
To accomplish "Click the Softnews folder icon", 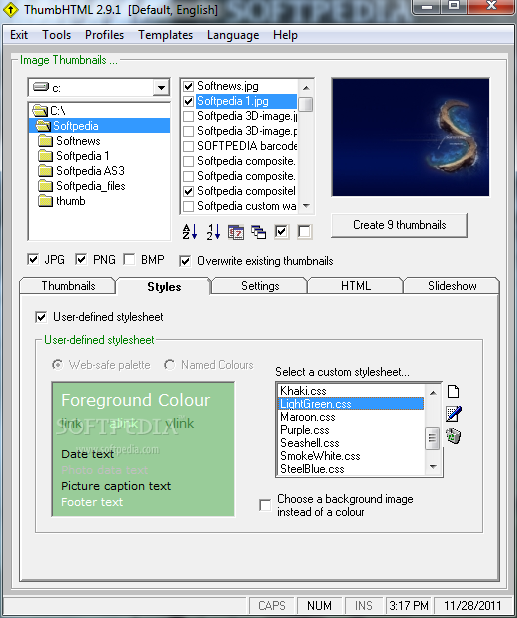I will [46, 141].
